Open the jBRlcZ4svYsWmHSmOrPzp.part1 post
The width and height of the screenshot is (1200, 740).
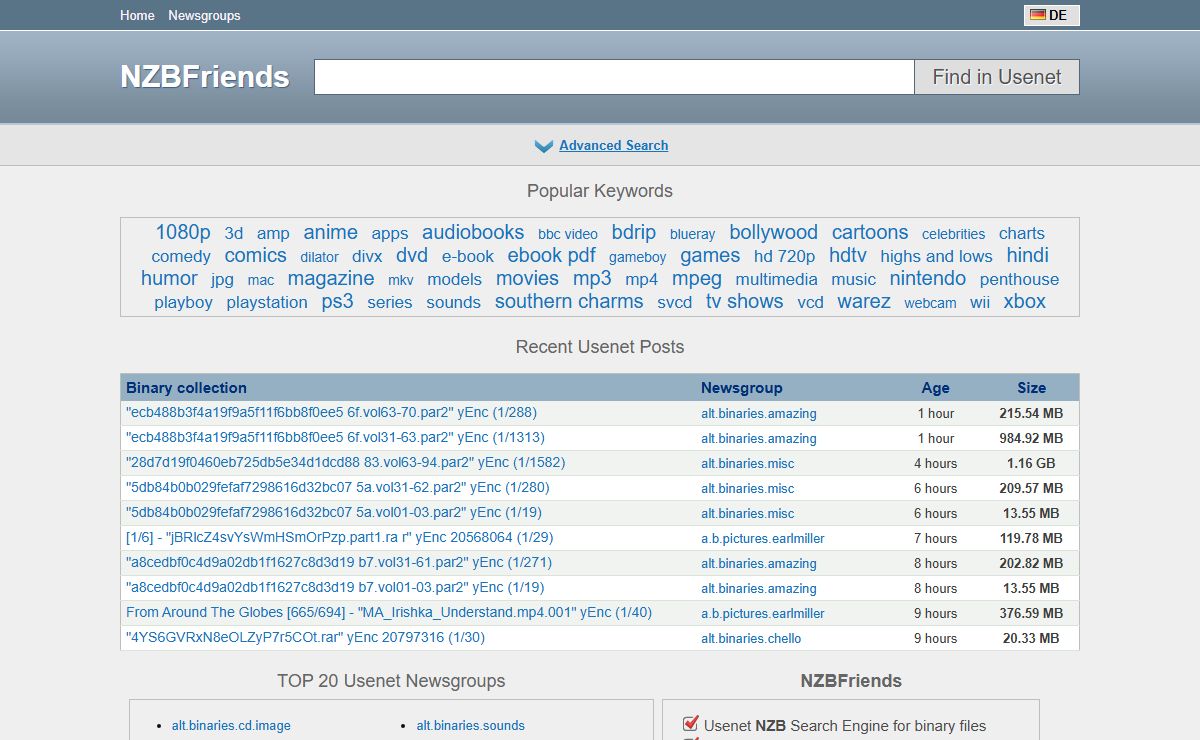coord(340,537)
